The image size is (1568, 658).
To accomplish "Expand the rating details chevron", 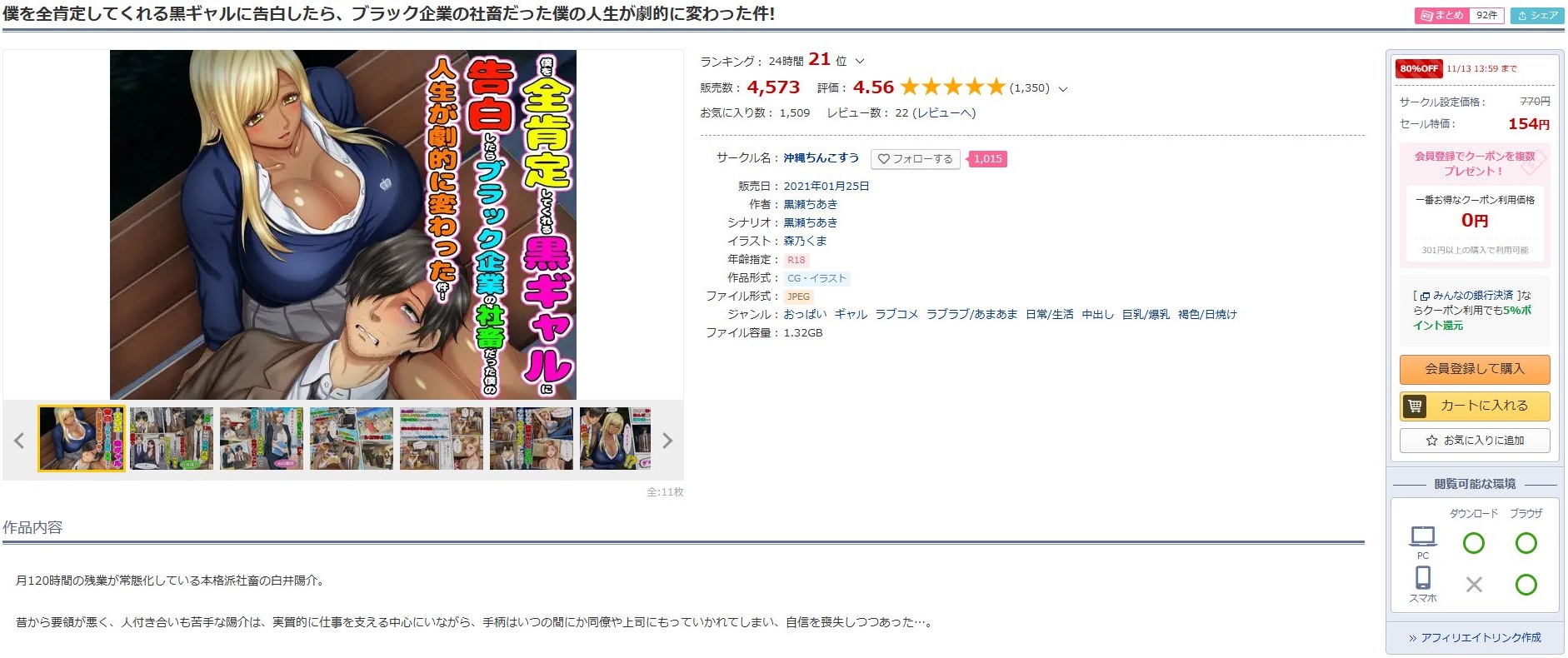I will pyautogui.click(x=1062, y=88).
